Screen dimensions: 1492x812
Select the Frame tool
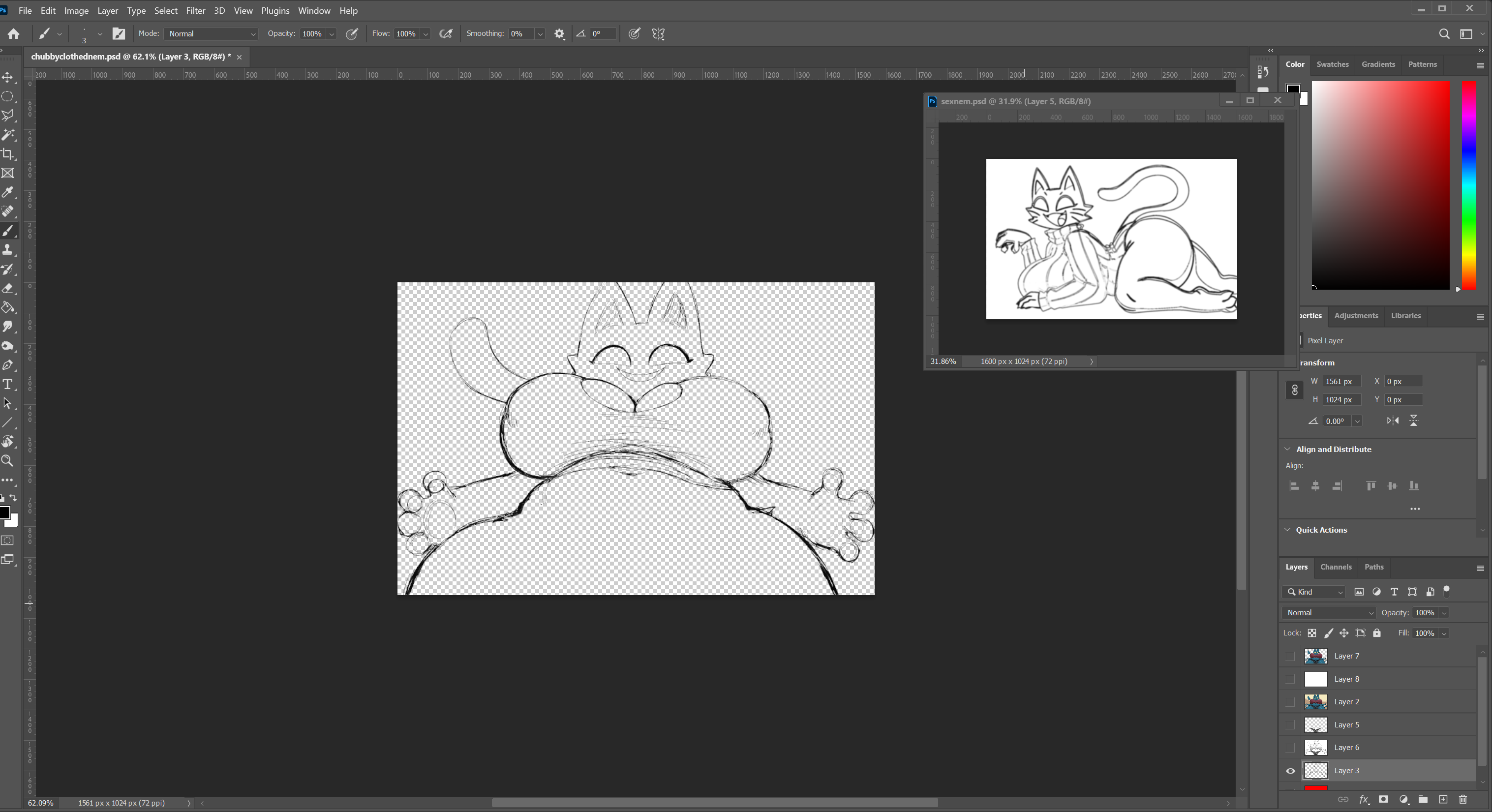(x=8, y=173)
